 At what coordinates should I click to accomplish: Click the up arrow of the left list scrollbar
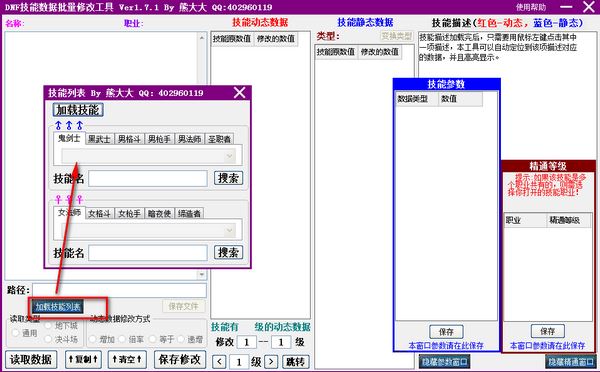point(202,37)
